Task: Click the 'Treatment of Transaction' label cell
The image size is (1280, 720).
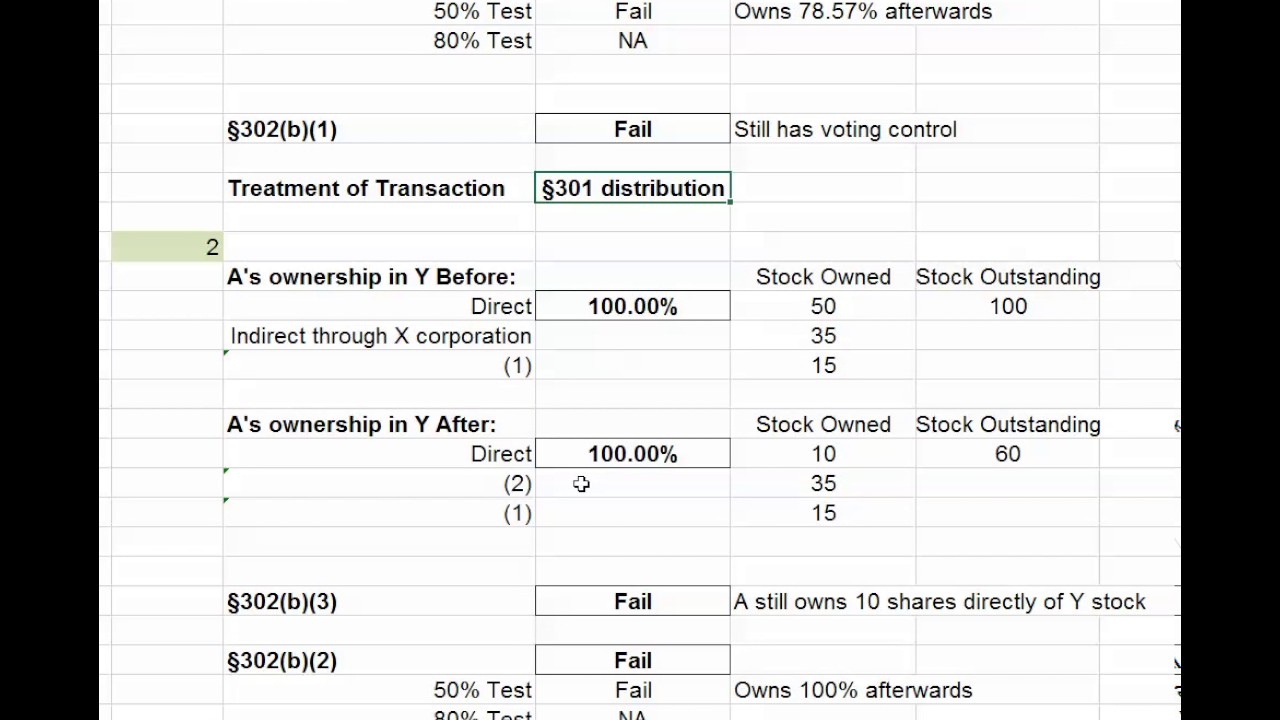Action: click(366, 188)
